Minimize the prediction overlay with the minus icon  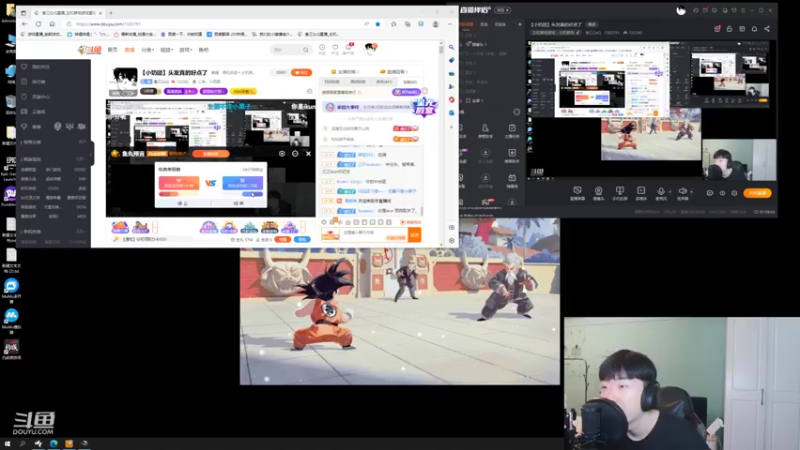[x=295, y=154]
